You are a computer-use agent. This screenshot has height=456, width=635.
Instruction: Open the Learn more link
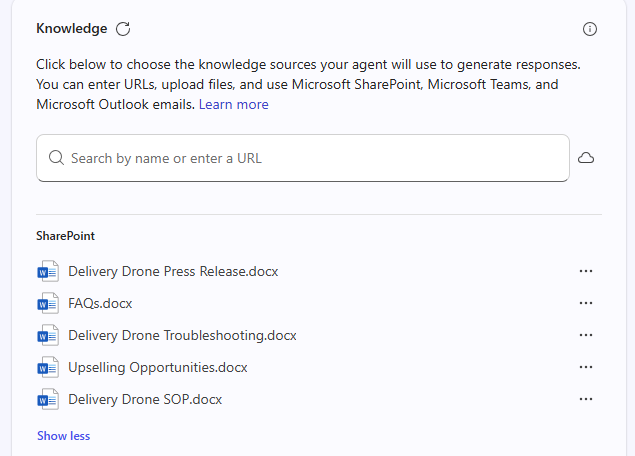(233, 104)
